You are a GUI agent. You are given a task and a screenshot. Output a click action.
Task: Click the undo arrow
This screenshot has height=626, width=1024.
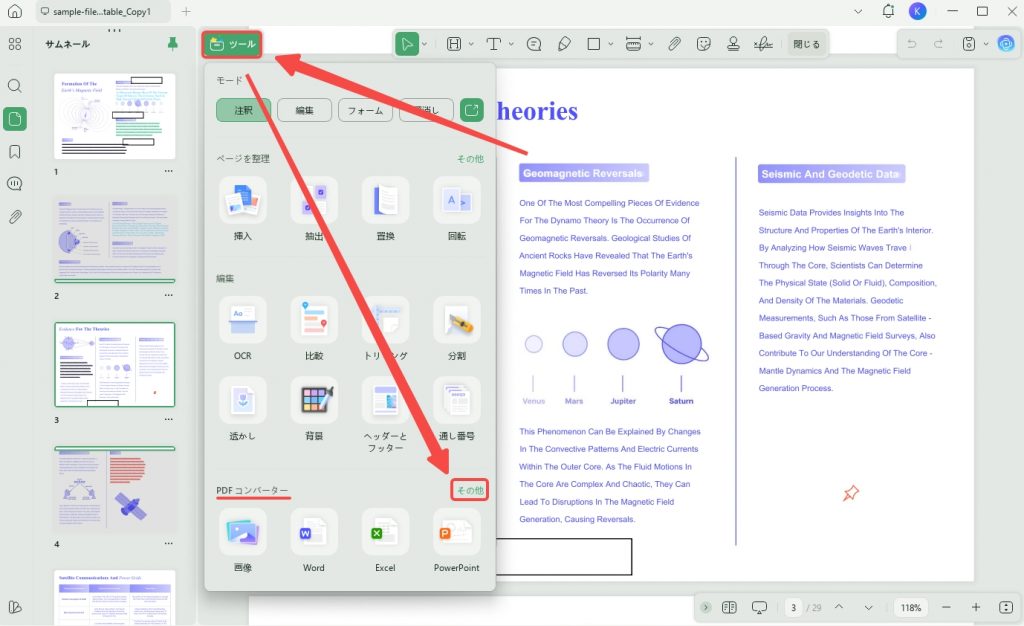(912, 44)
